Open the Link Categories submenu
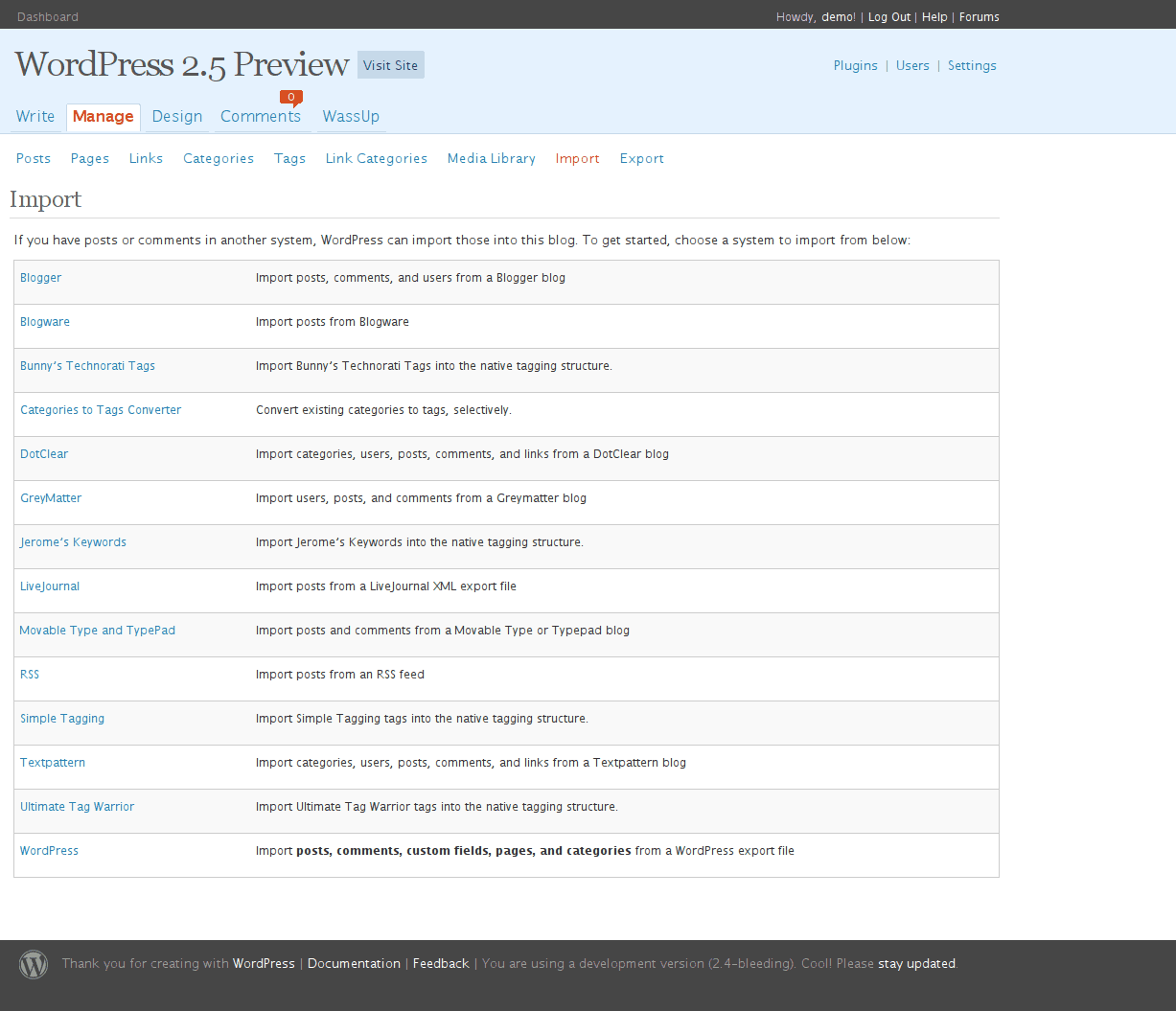Screen dimensions: 1176x1011 point(377,158)
